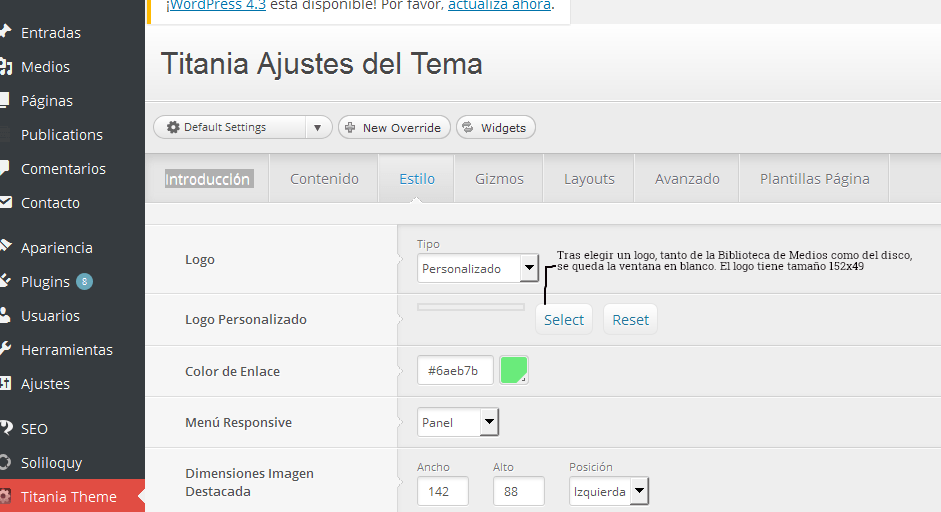Image resolution: width=941 pixels, height=512 pixels.
Task: Click the Ancho width field
Action: point(443,492)
